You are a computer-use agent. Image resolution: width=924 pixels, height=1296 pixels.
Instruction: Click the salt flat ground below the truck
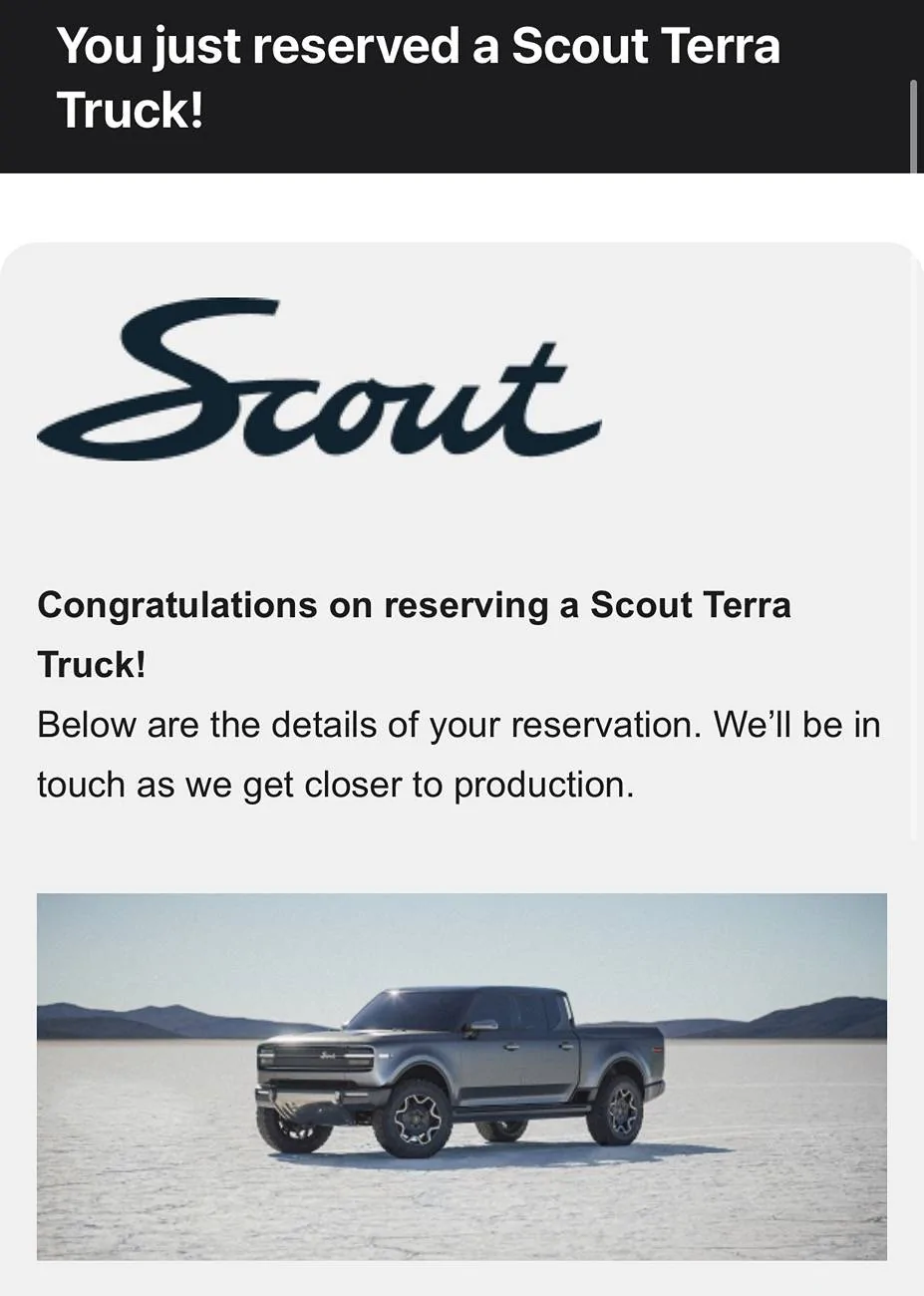[462, 1211]
